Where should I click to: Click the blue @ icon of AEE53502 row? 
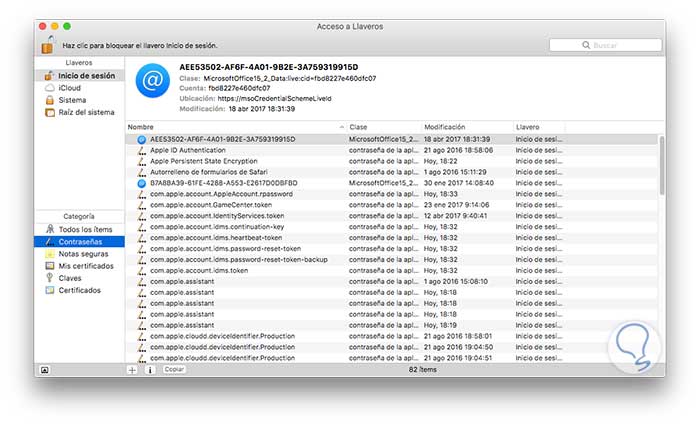142,139
